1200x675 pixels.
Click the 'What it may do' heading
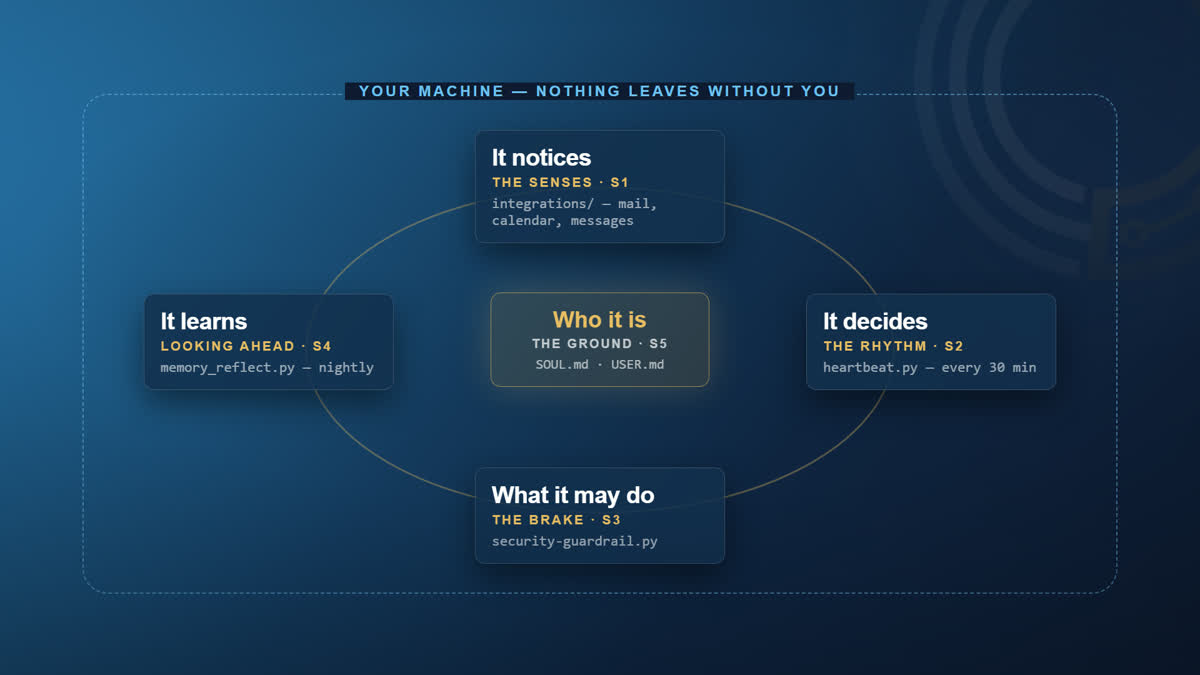(x=573, y=496)
